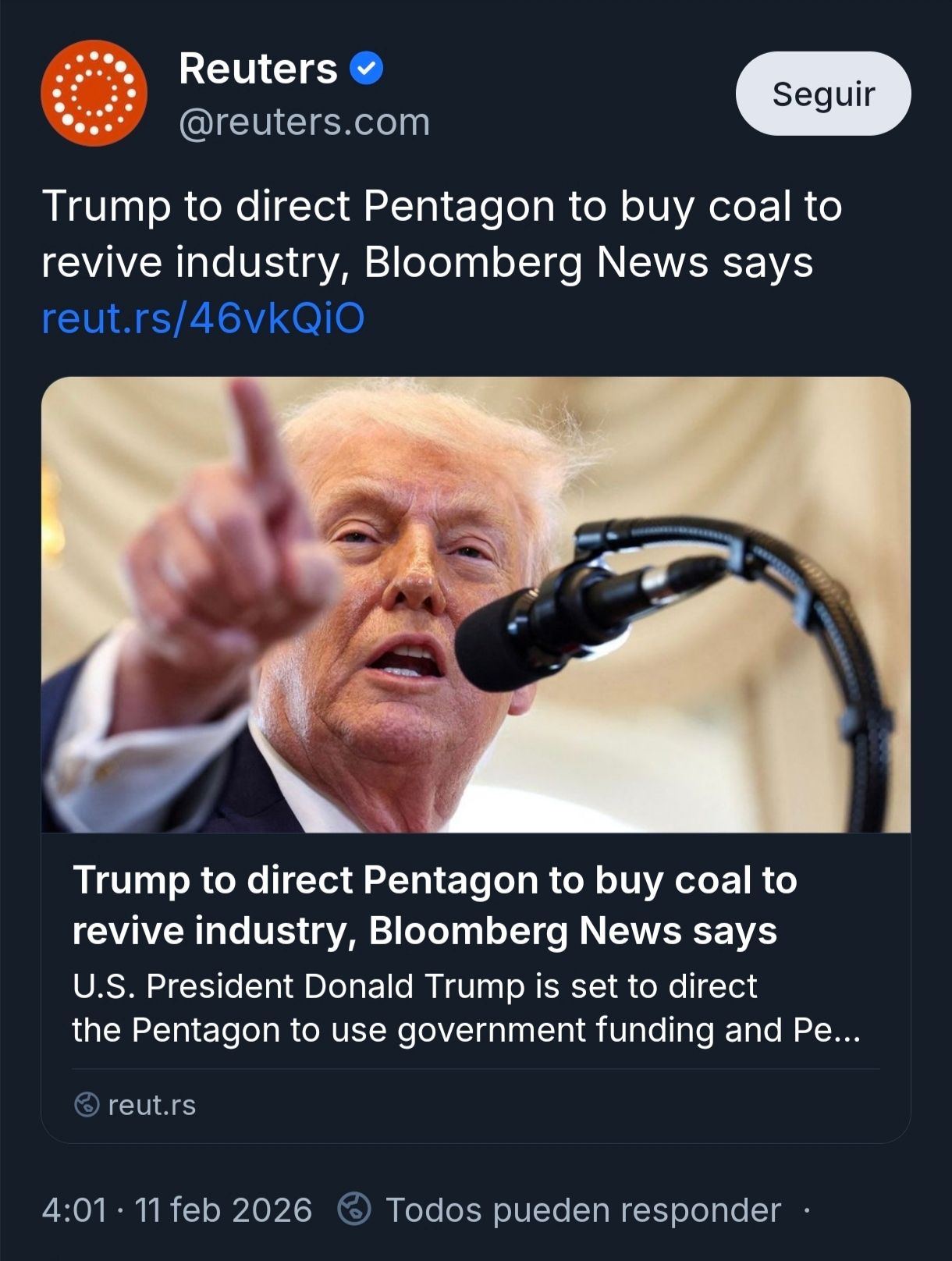
Task: Open the reut.rs/46vkQiO short link
Action: (x=203, y=318)
